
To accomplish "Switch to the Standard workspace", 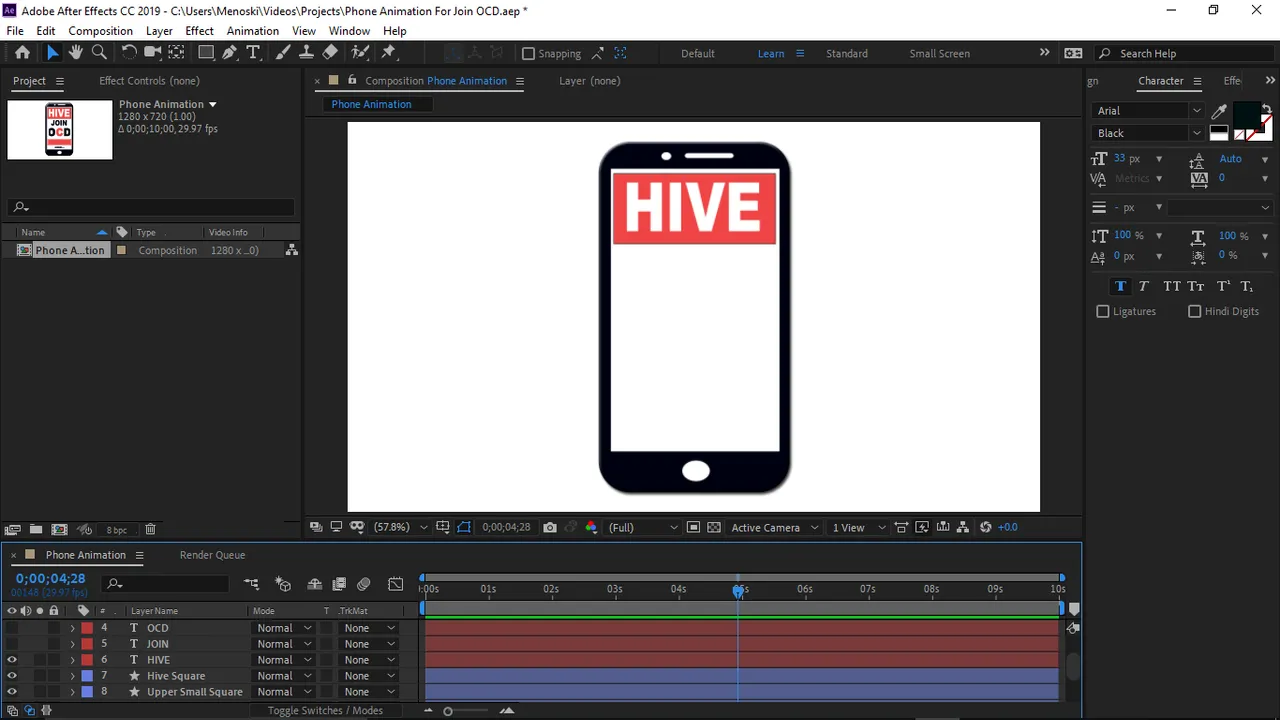I will [x=847, y=54].
